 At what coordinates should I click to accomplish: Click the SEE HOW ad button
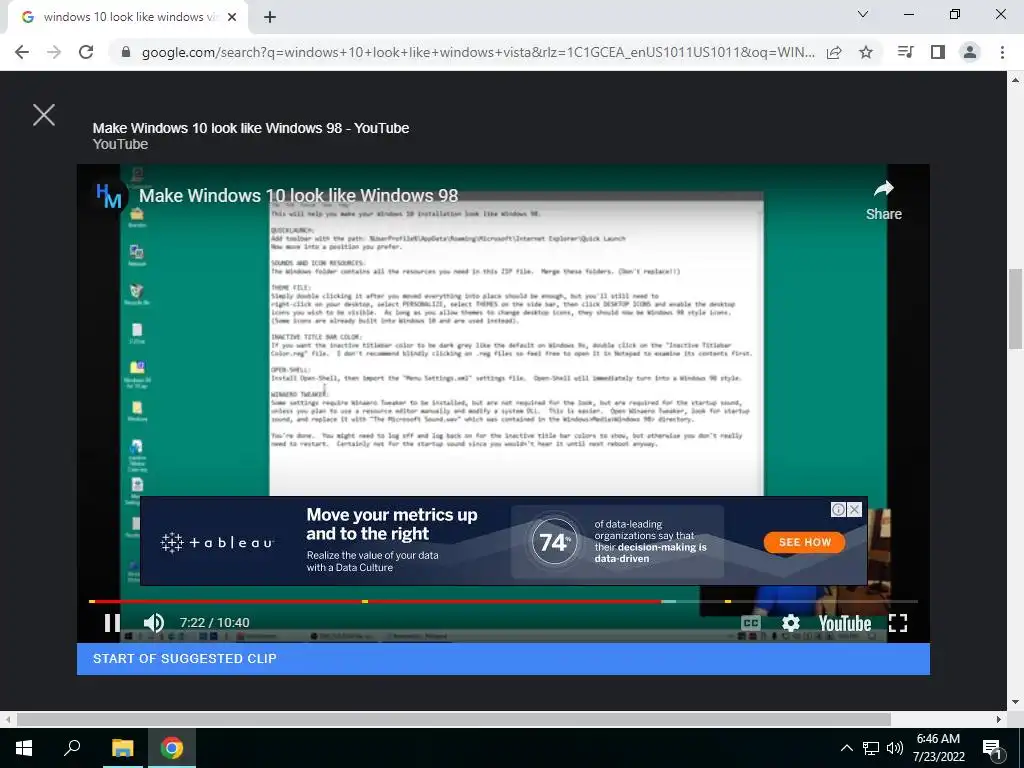pos(805,542)
